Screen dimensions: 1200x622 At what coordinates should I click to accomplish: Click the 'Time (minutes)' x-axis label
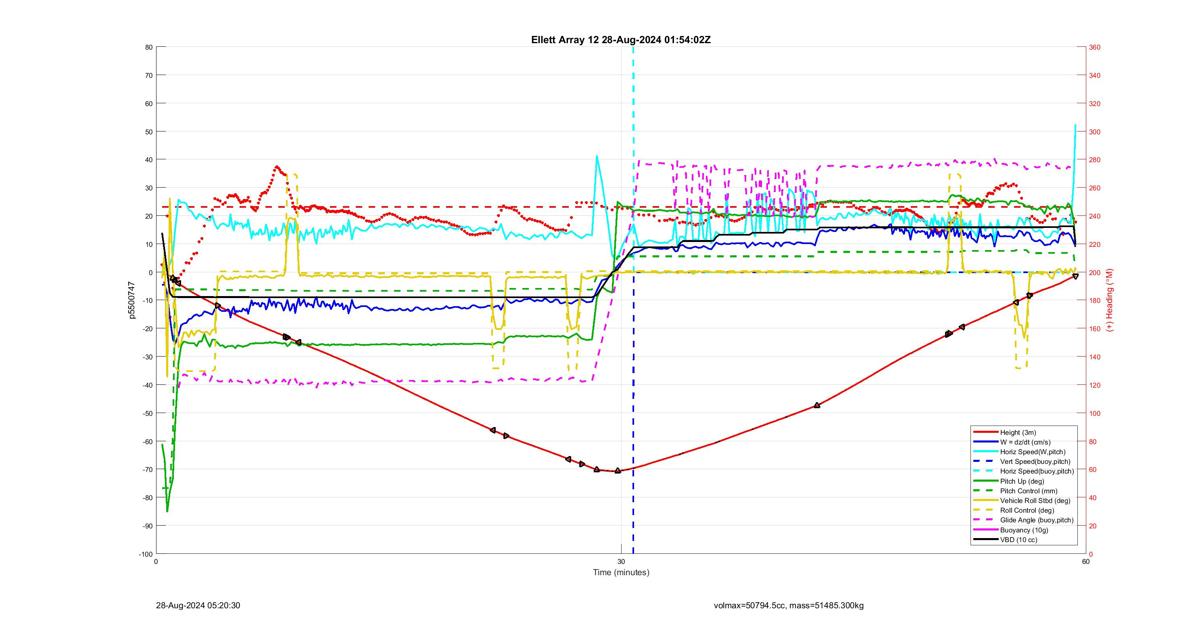coord(621,572)
